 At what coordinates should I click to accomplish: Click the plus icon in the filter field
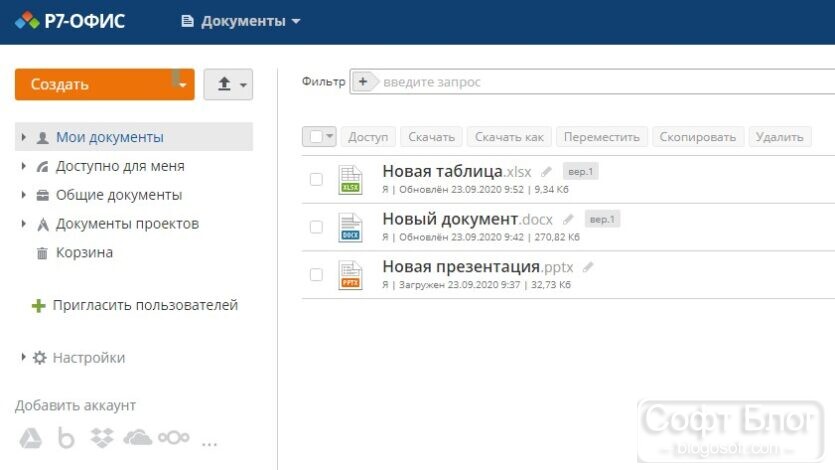pyautogui.click(x=363, y=82)
